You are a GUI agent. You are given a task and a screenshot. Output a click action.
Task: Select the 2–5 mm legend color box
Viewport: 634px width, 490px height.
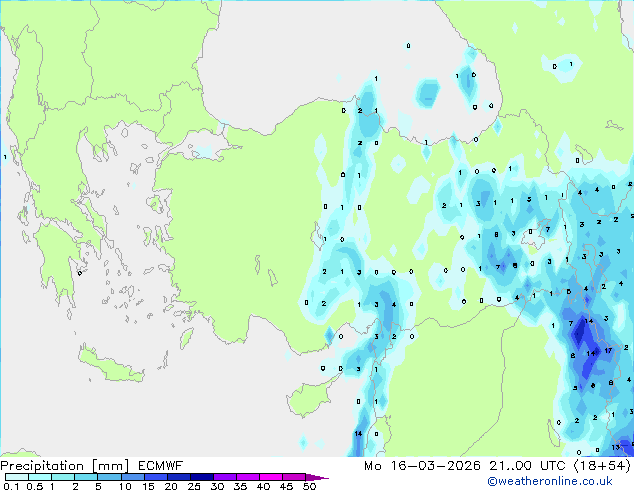[86, 477]
